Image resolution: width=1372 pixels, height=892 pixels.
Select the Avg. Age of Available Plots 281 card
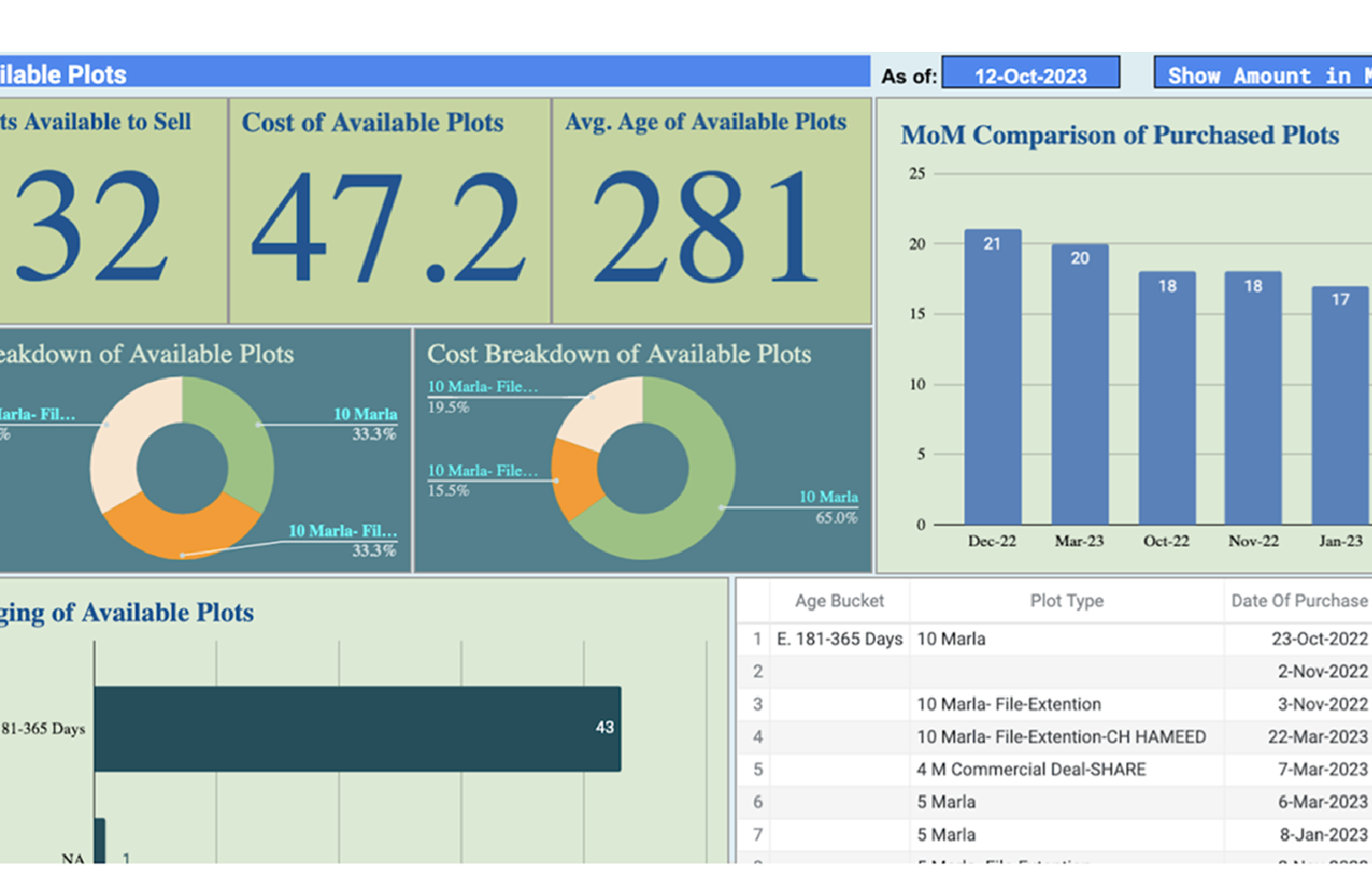coord(711,211)
